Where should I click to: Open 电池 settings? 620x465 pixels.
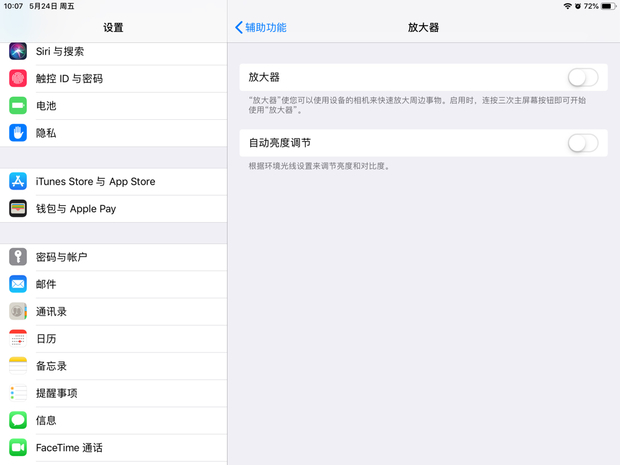point(113,106)
